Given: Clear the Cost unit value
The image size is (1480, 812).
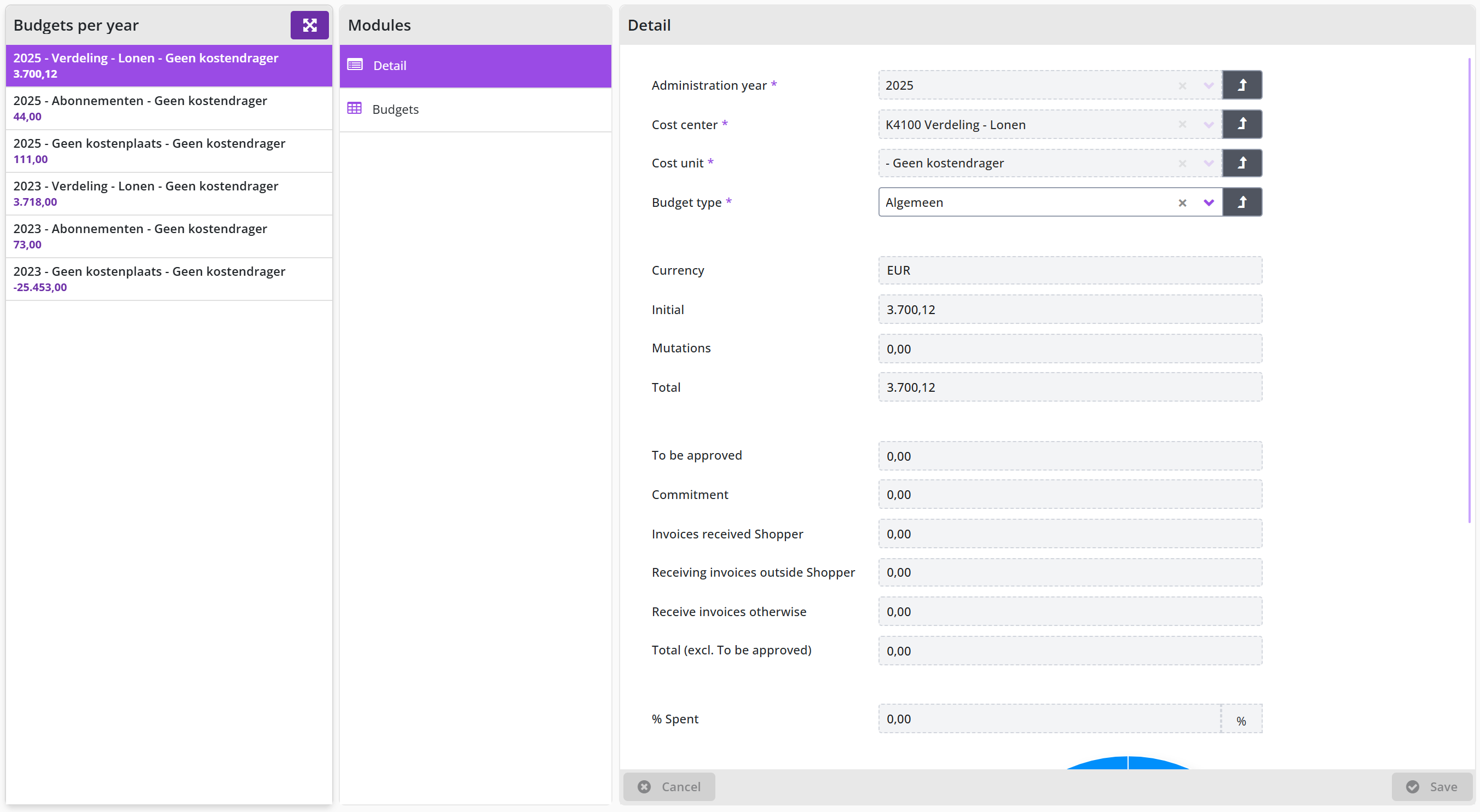Looking at the screenshot, I should (x=1182, y=164).
